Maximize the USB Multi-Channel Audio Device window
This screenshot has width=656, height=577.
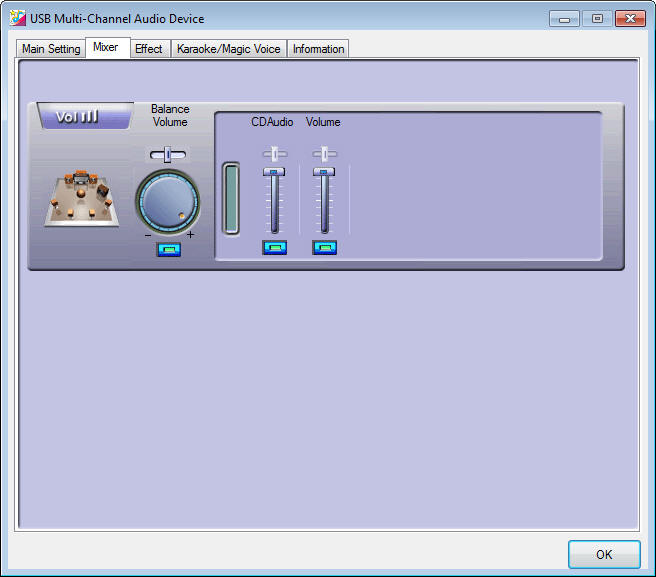pos(597,19)
